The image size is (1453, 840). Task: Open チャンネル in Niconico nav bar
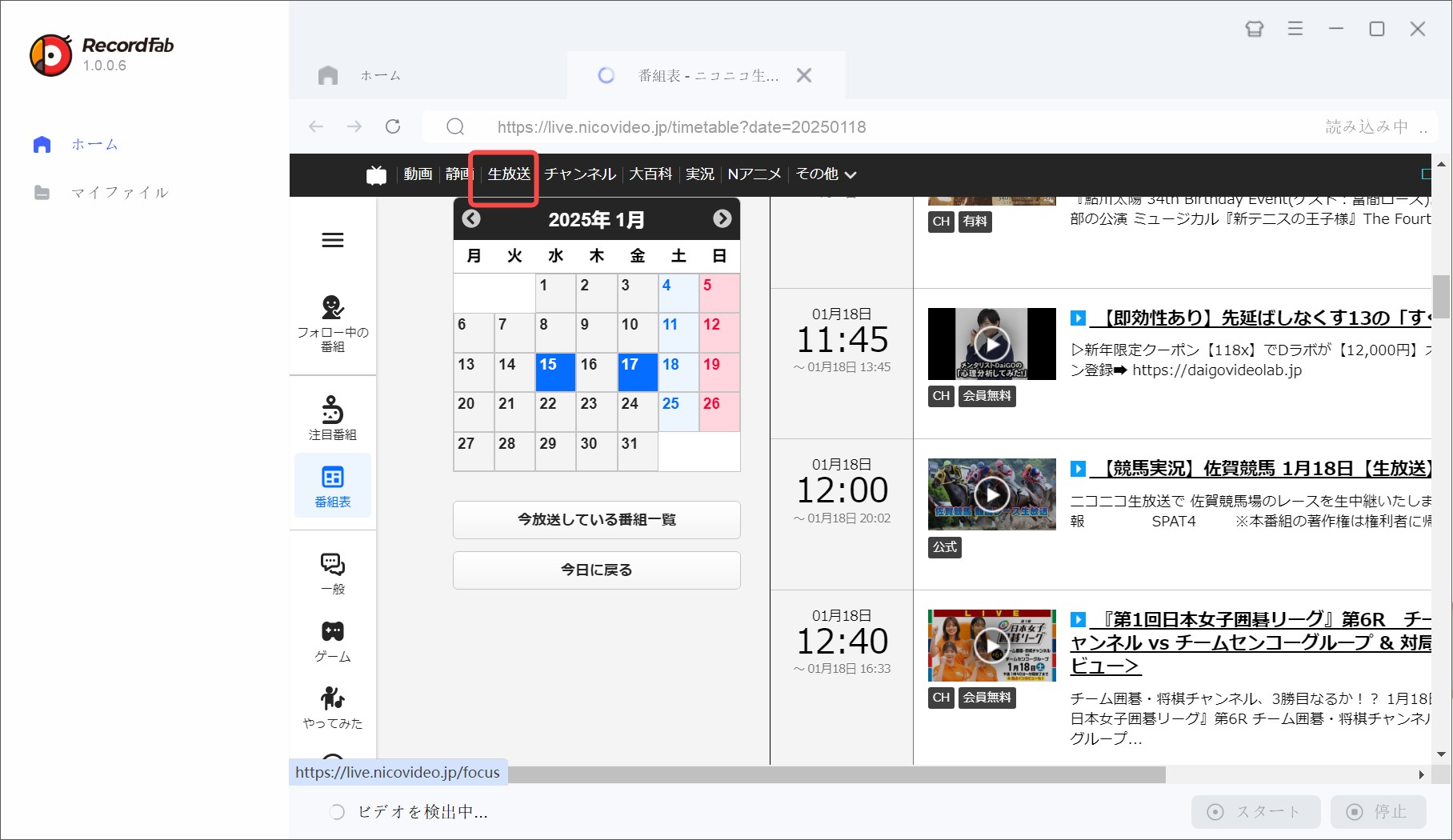(x=580, y=174)
